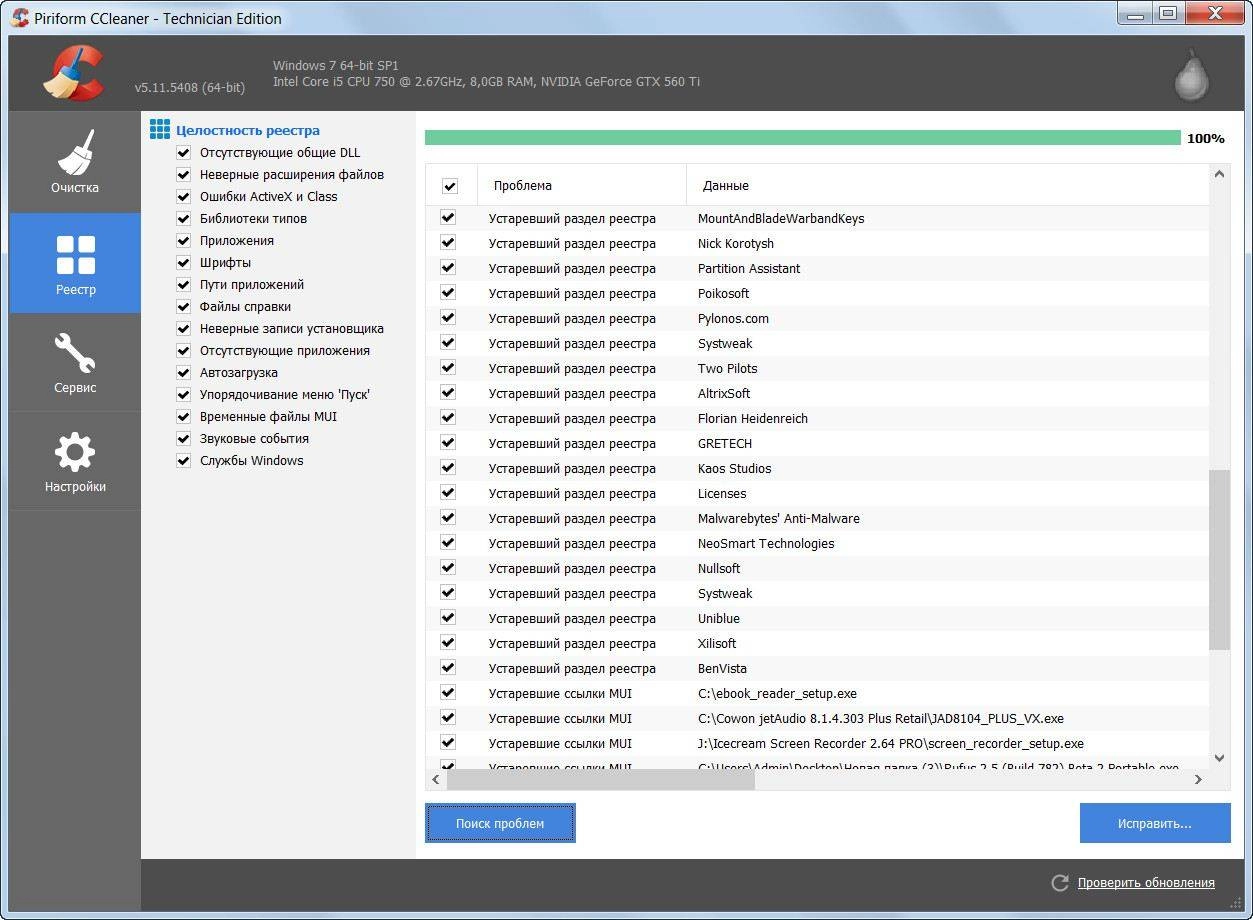Select the GRETECH entry
Screen dimensions: 1253x920
724,443
